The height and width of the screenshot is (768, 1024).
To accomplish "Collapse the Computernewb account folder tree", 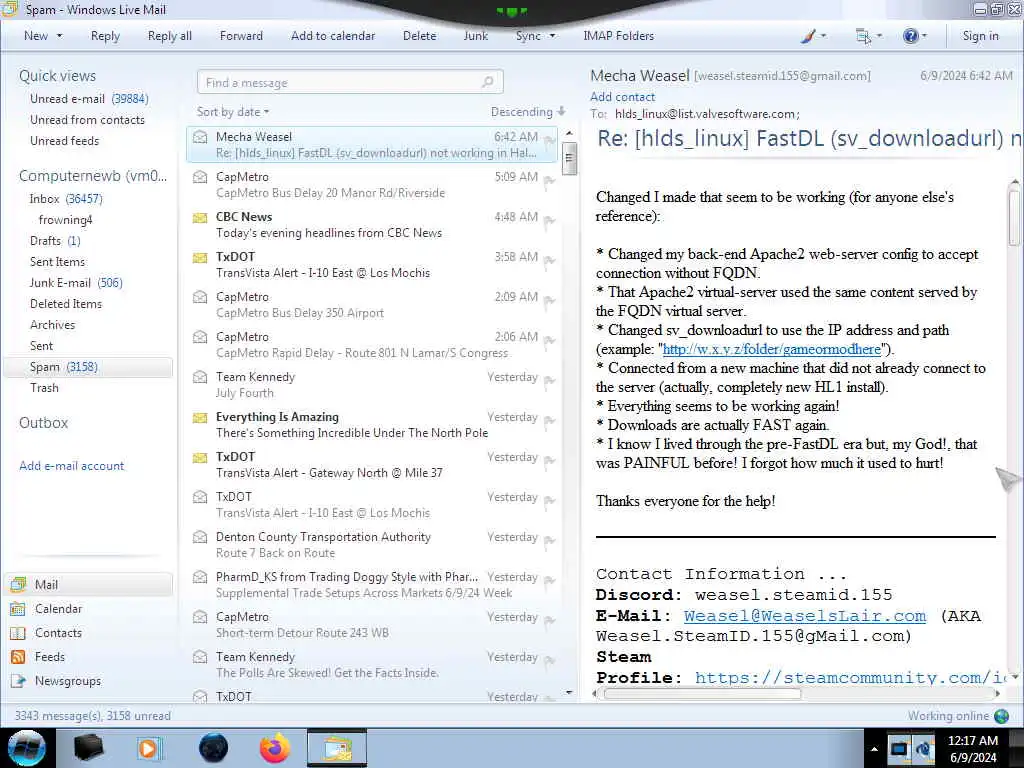I will point(93,176).
